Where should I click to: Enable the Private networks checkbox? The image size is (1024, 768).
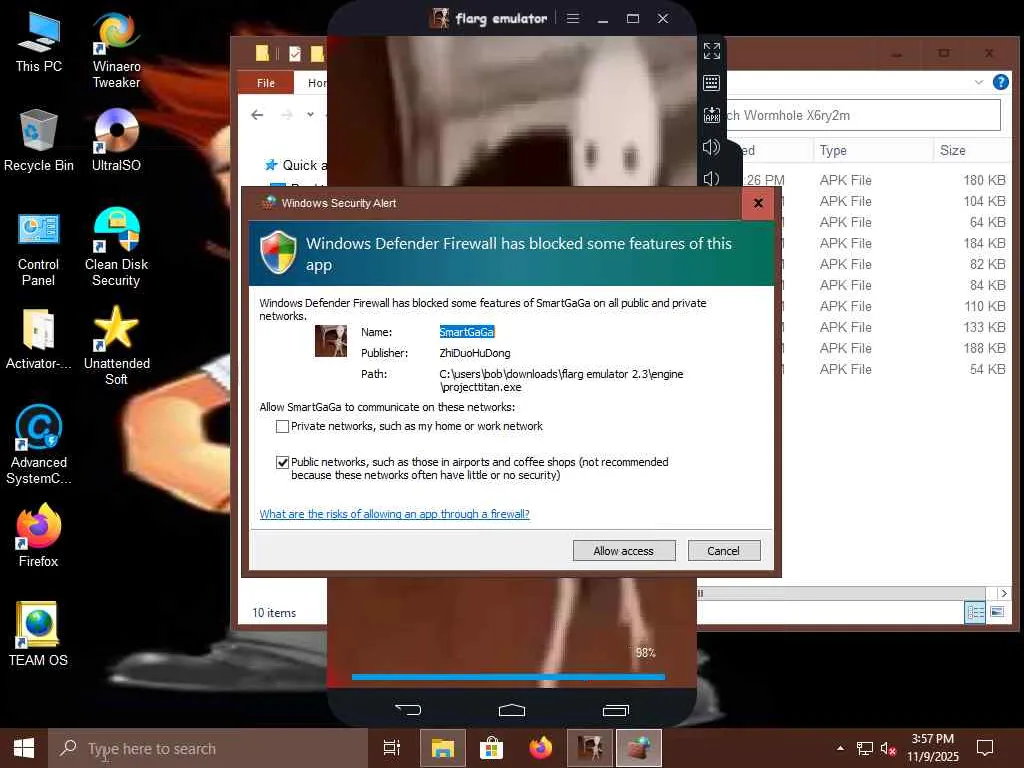pos(282,426)
